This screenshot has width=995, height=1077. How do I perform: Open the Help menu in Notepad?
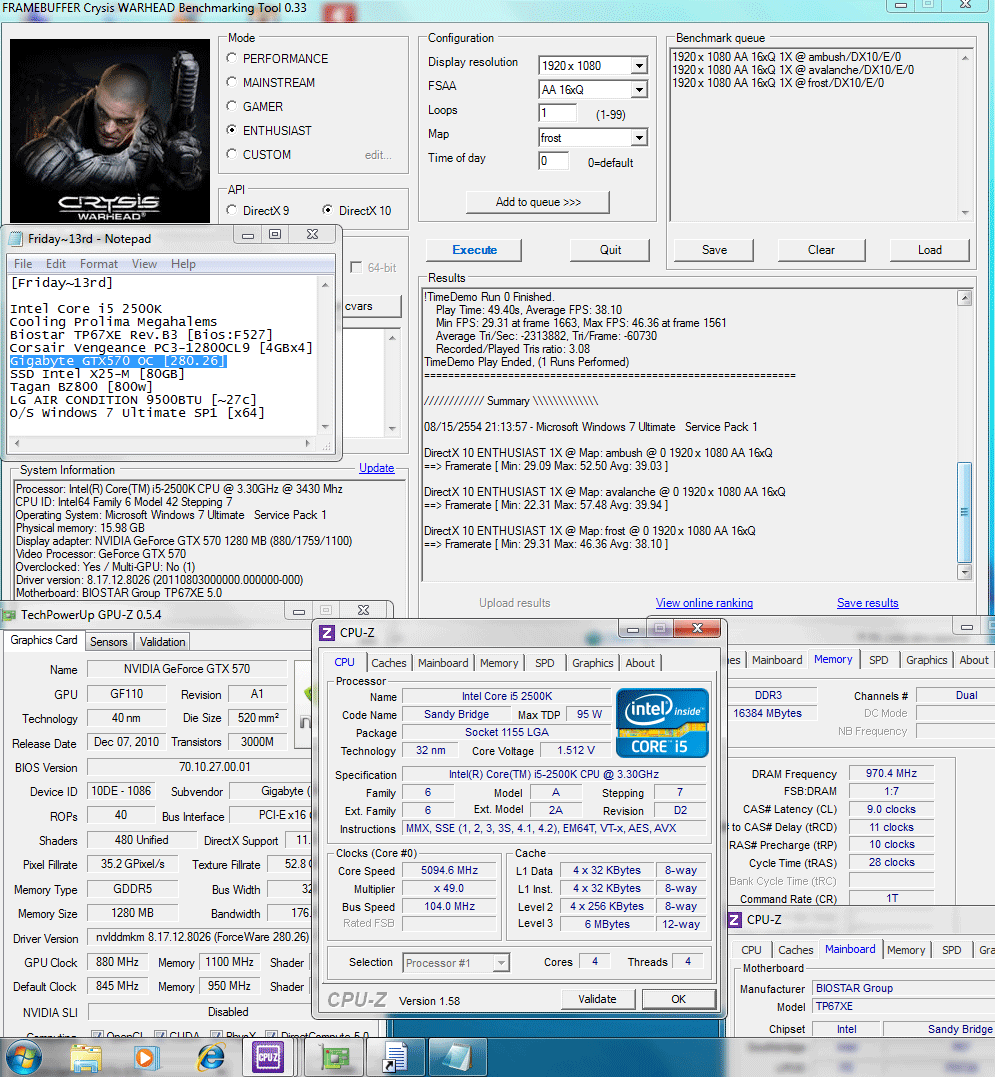pos(183,264)
